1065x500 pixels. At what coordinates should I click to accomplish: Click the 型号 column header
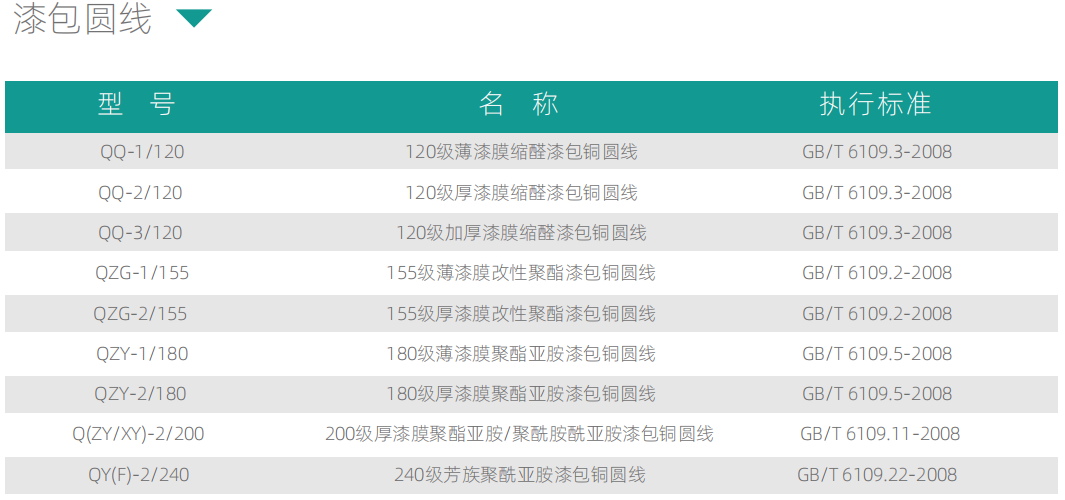click(x=137, y=104)
